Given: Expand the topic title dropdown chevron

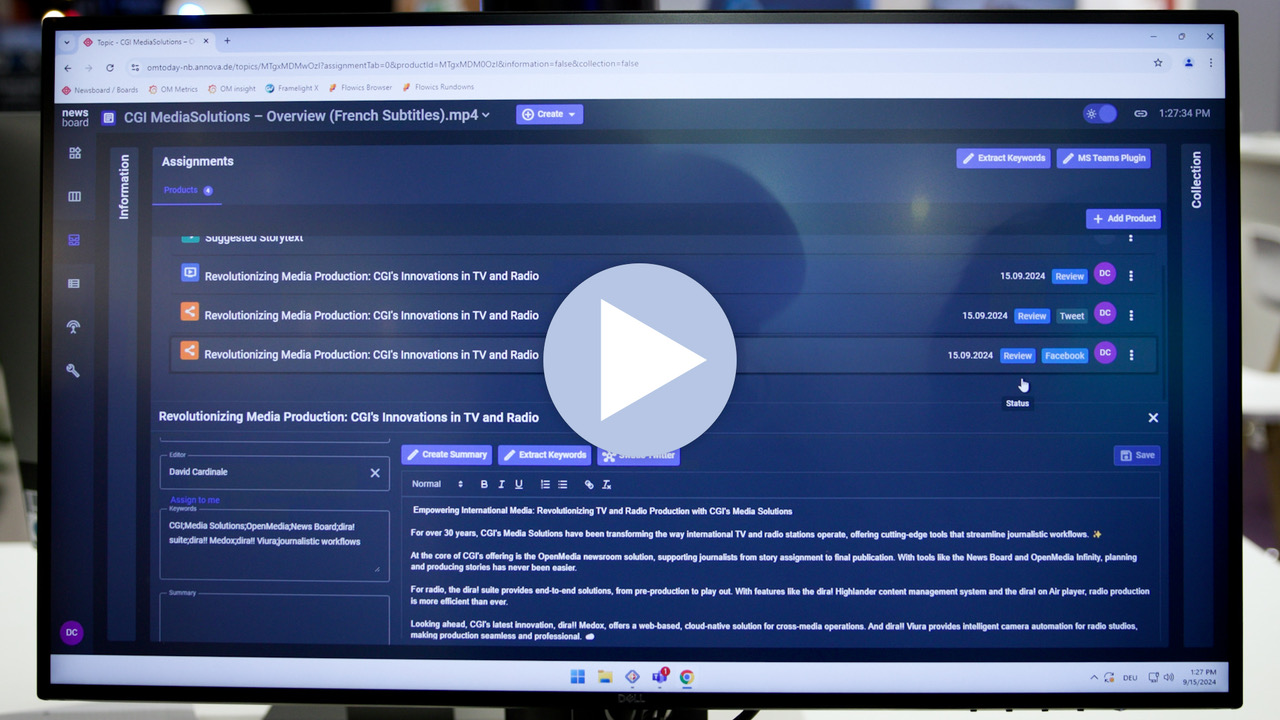Looking at the screenshot, I should point(486,116).
